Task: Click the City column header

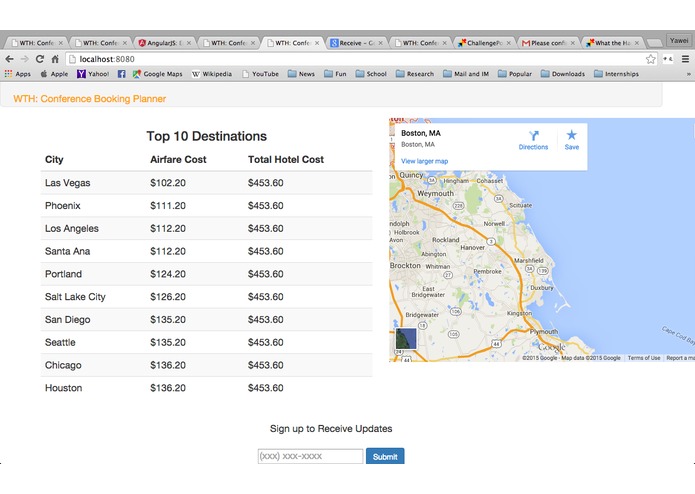Action: (x=54, y=159)
